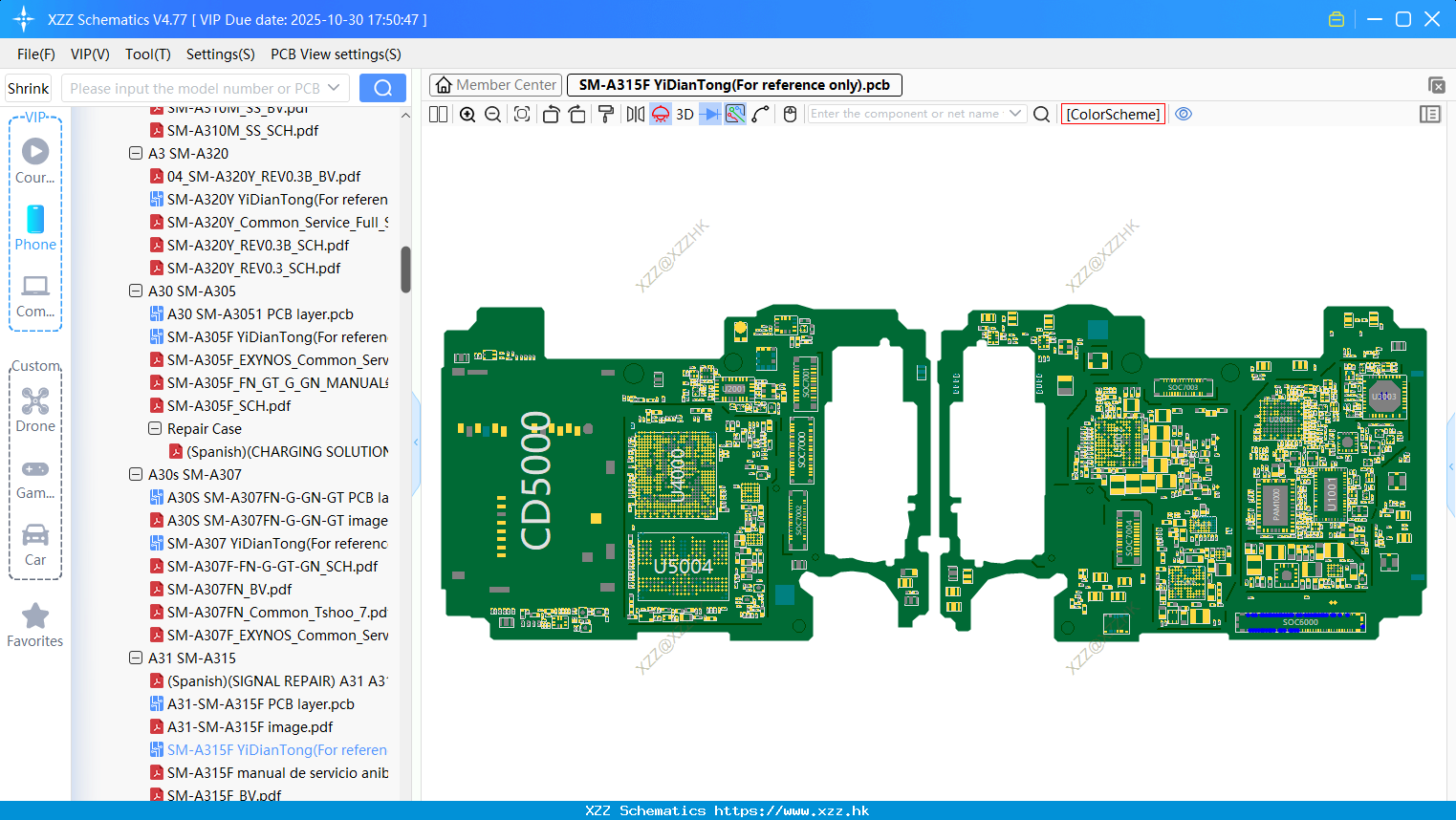Open 04_SM-A320Y_REV0.3B_BV.pdf
This screenshot has width=1456, height=820.
coord(264,176)
